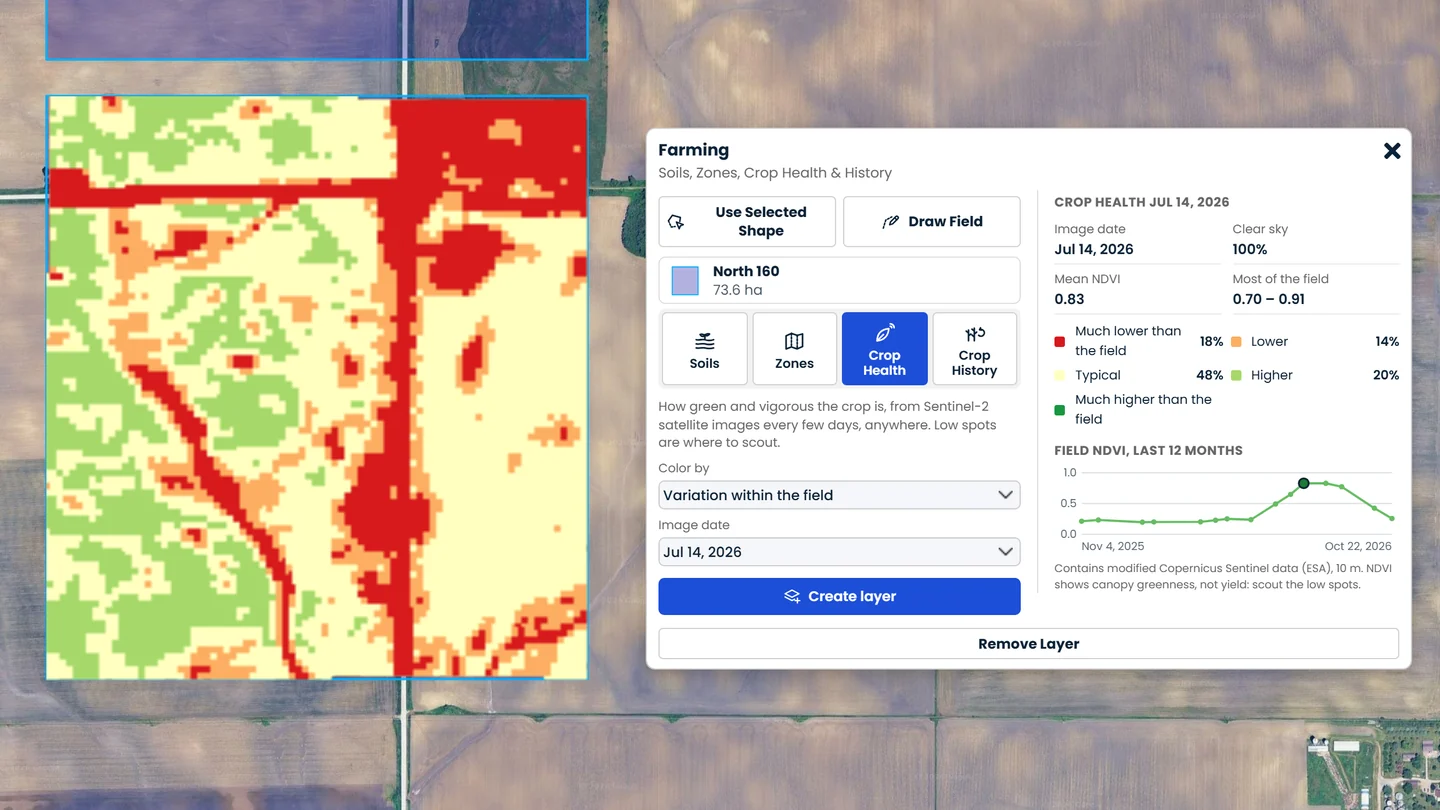Click the light green Higher legend swatch
Viewport: 1440px width, 810px height.
pos(1237,375)
